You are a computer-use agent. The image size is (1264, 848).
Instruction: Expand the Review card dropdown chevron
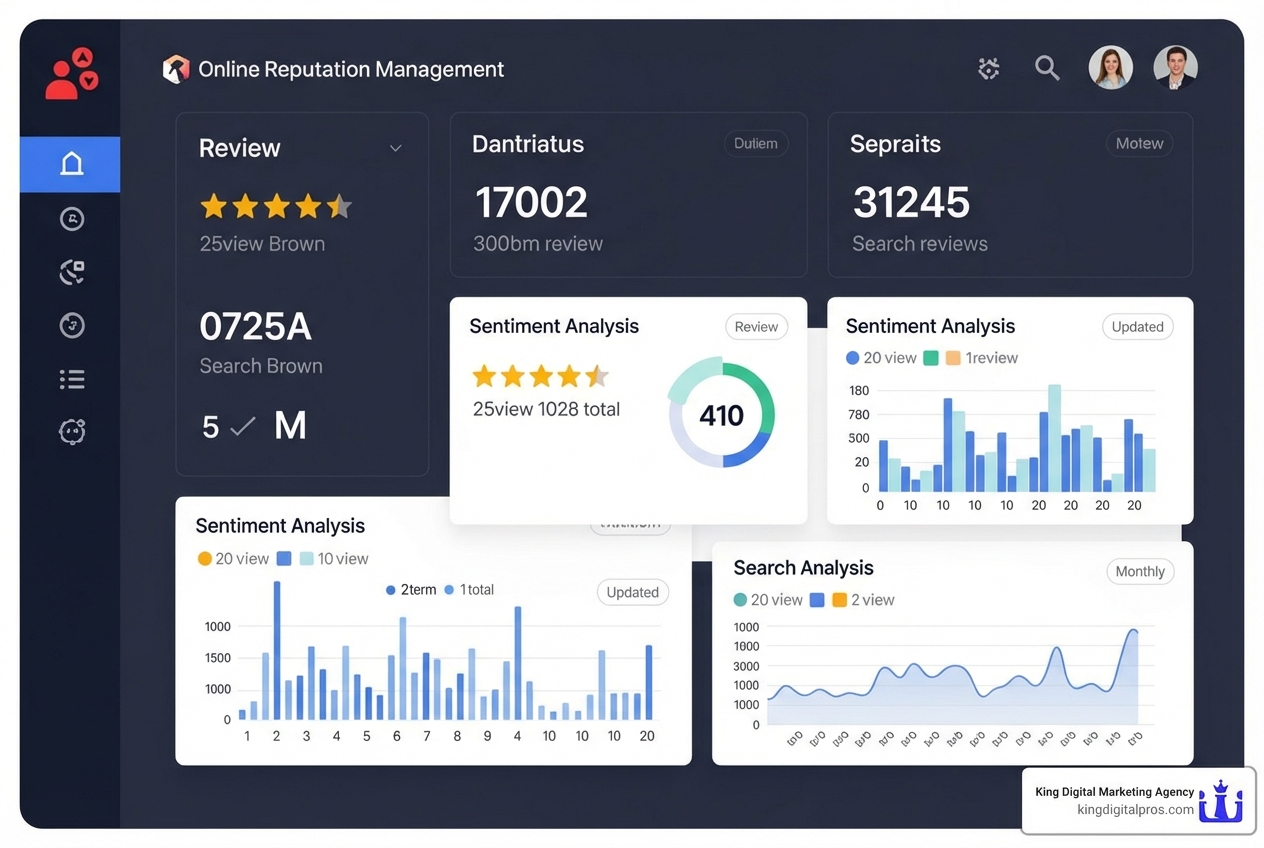(395, 147)
